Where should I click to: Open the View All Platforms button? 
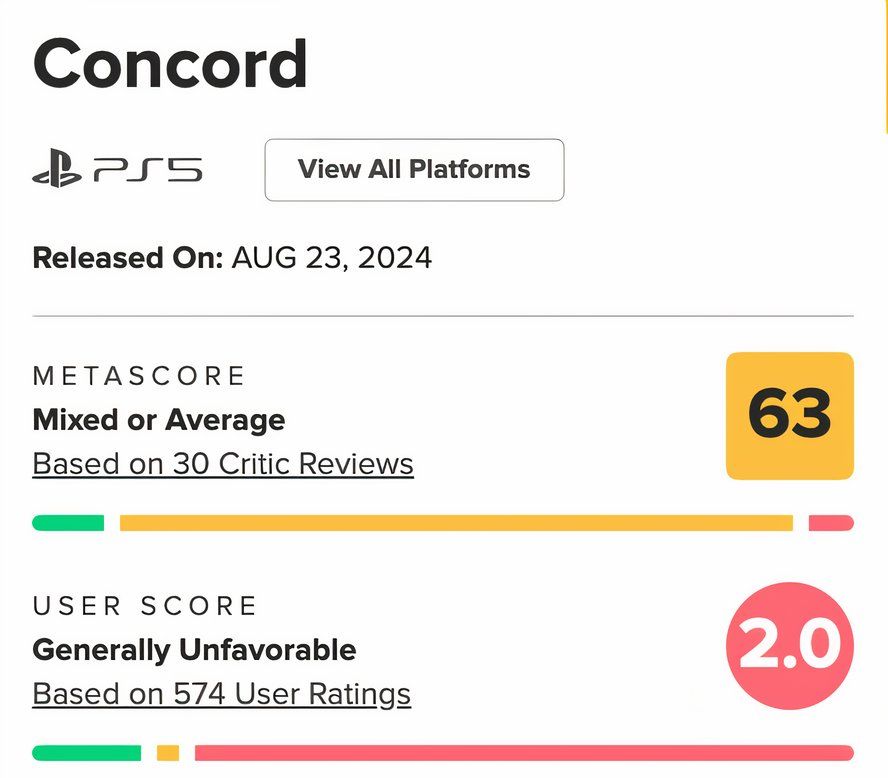coord(414,170)
